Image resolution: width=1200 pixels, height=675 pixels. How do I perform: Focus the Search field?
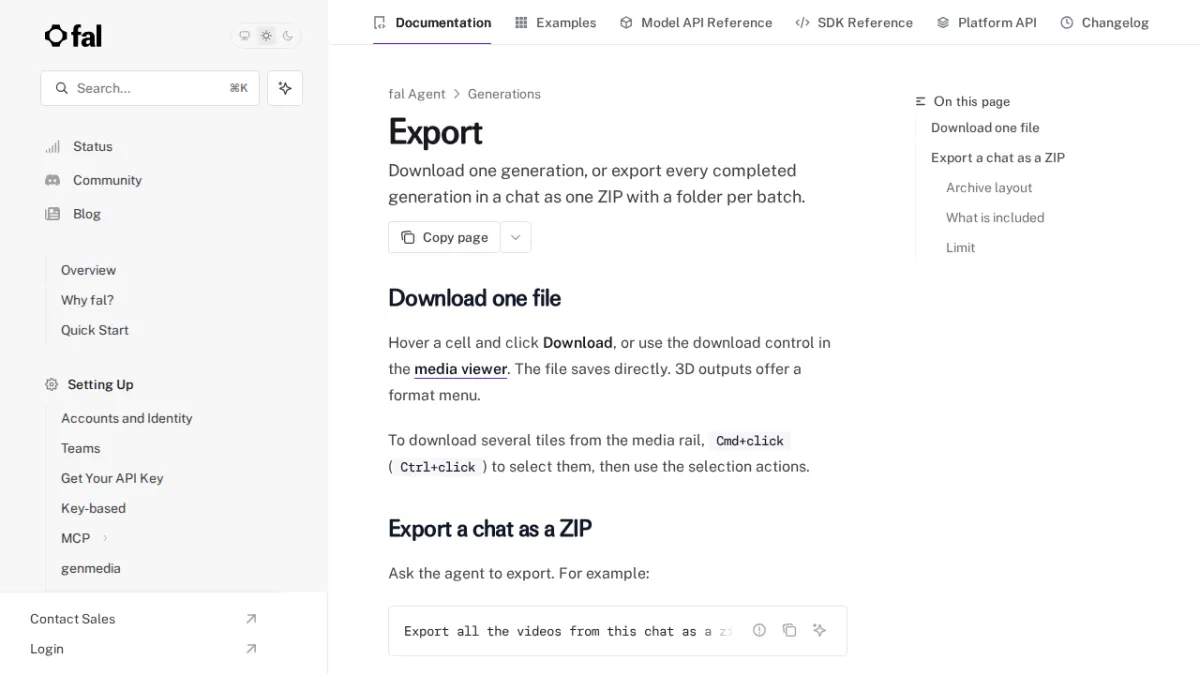150,88
